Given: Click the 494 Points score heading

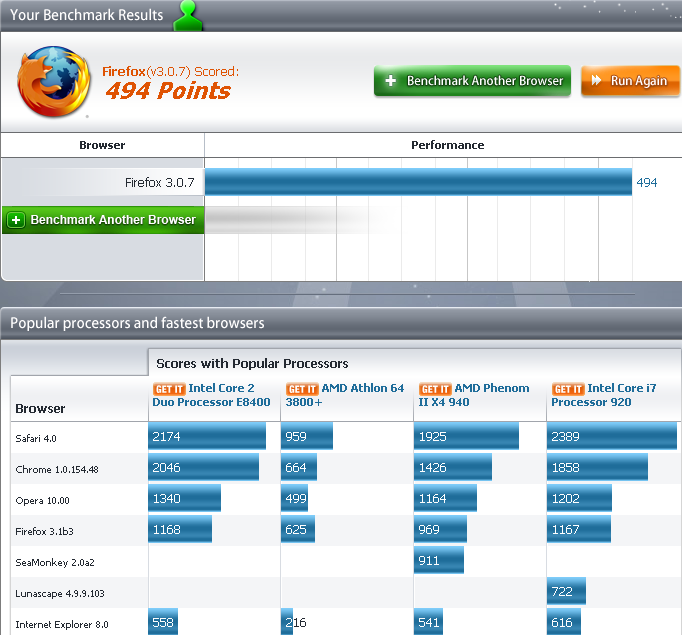Looking at the screenshot, I should (168, 91).
